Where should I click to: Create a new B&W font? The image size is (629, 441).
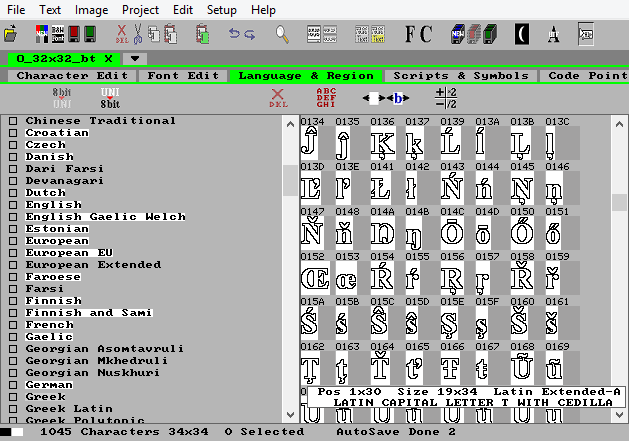[58, 34]
